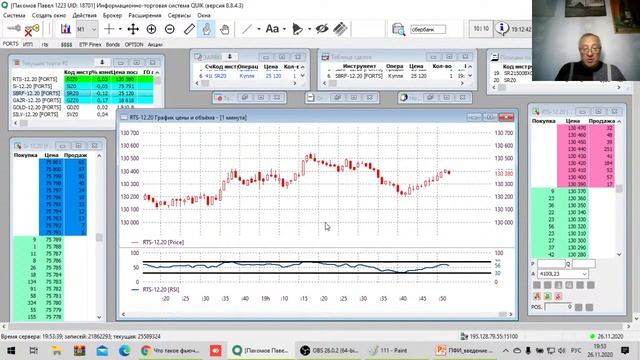Image resolution: width=640 pixels, height=360 pixels.
Task: Select RTS-12.20 [FORTS] row in quotes table
Action: [x=83, y=79]
